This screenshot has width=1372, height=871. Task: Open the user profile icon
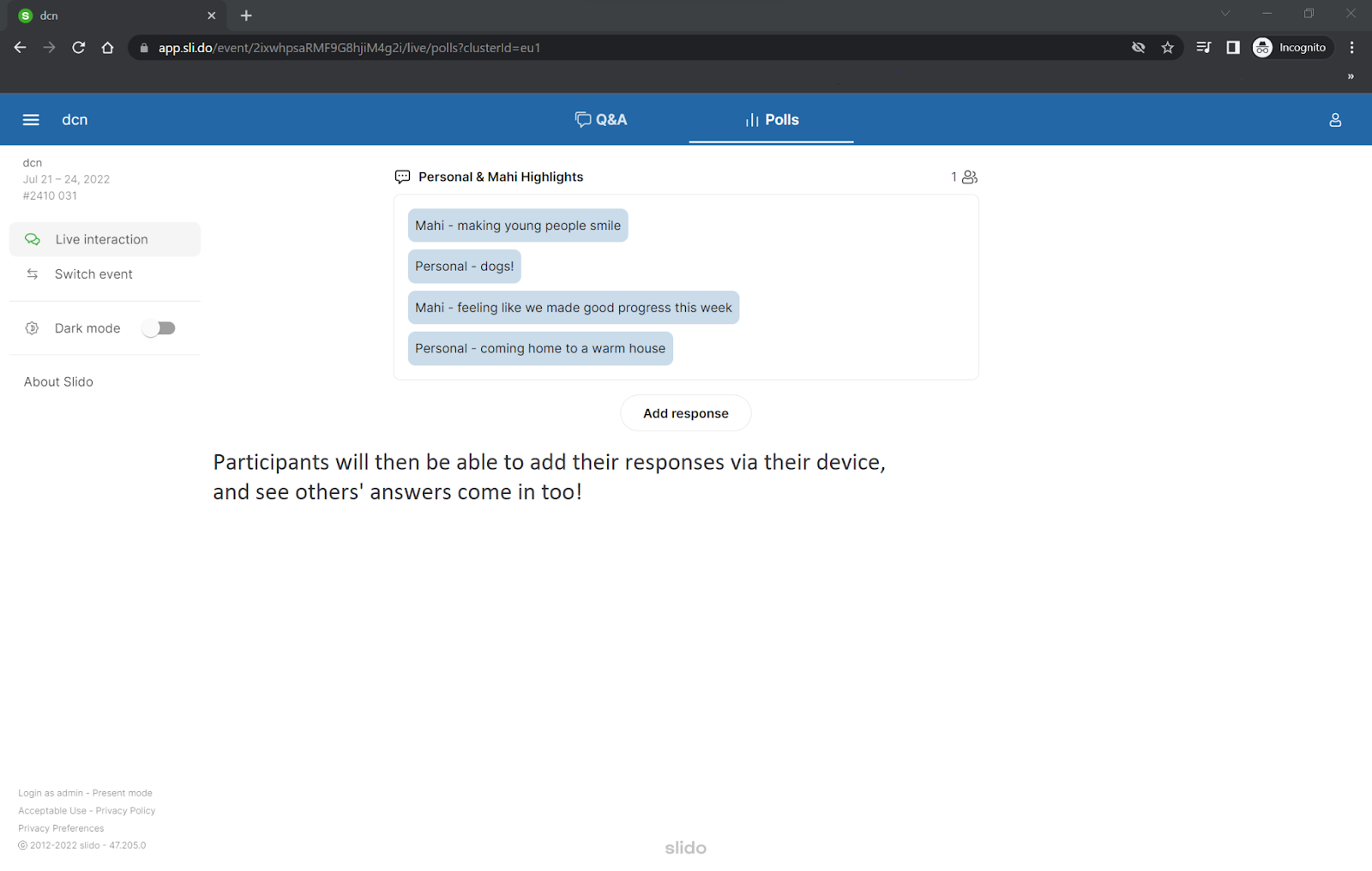[1335, 120]
